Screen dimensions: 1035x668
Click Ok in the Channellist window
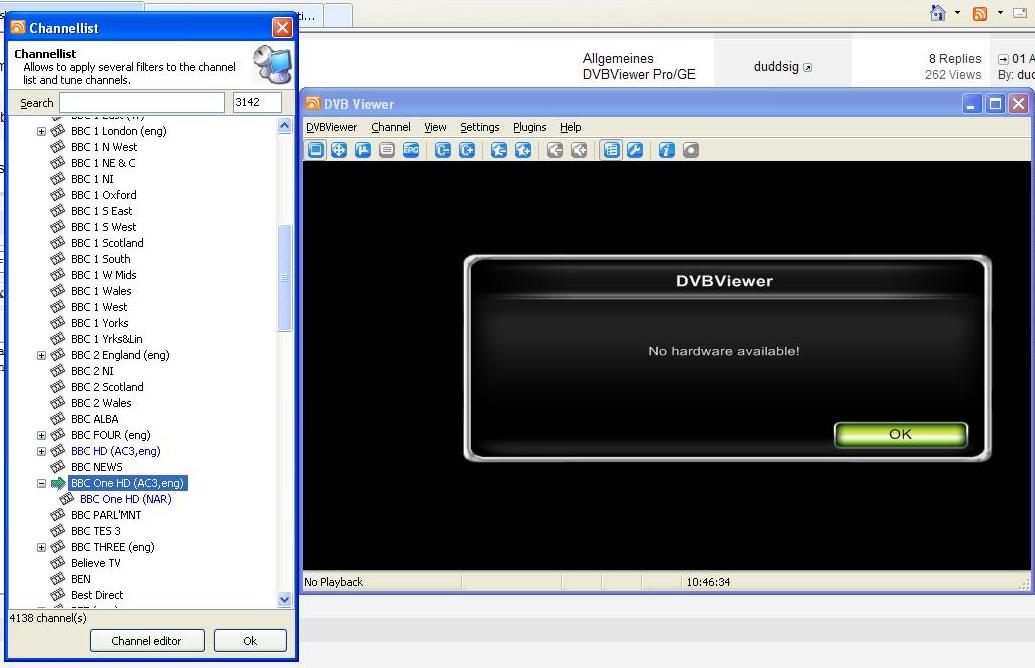[250, 641]
